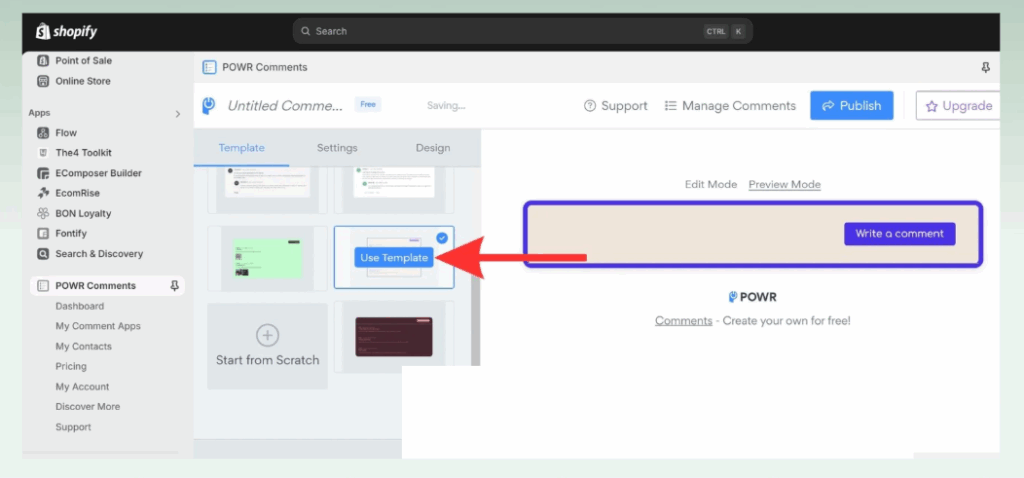Expand the Apps section chevron
1024x478 pixels.
[178, 114]
